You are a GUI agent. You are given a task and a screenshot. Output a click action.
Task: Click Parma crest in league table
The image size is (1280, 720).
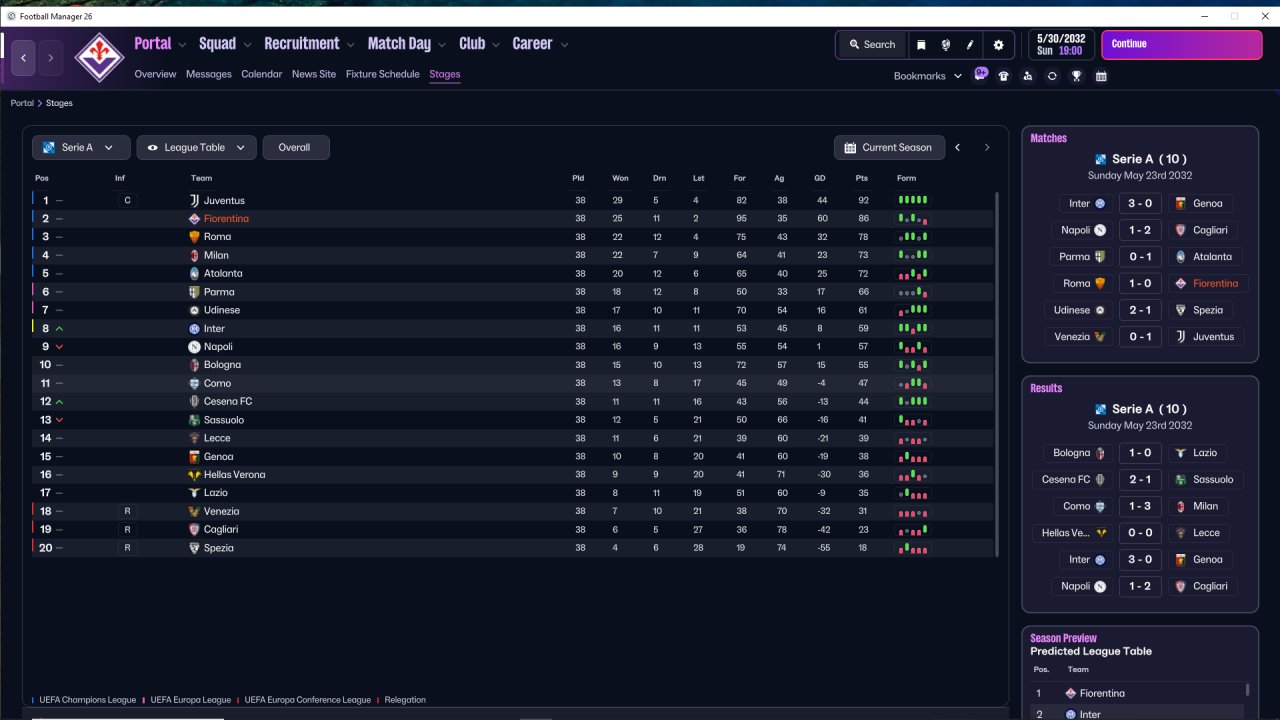pyautogui.click(x=194, y=292)
